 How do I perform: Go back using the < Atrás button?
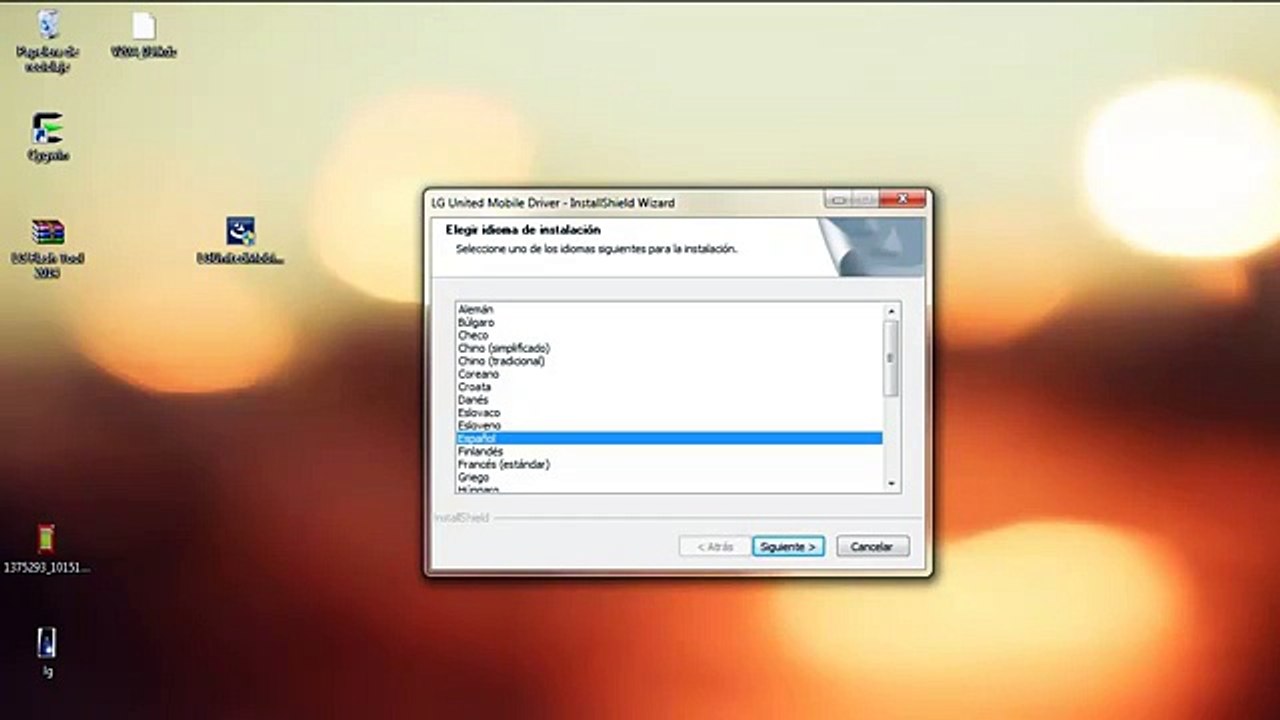coord(714,547)
